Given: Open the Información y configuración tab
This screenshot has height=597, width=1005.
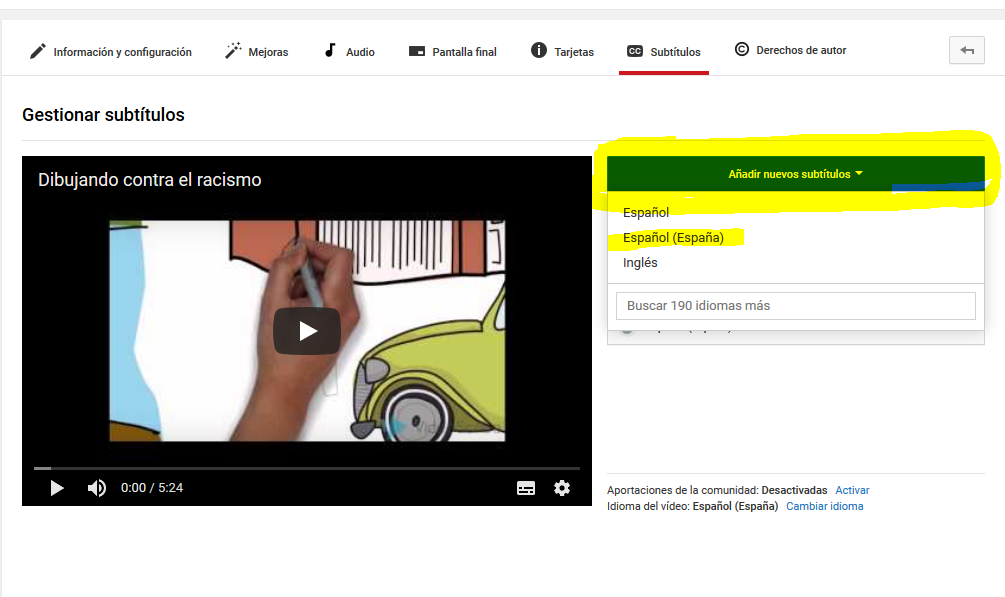Looking at the screenshot, I should (111, 52).
